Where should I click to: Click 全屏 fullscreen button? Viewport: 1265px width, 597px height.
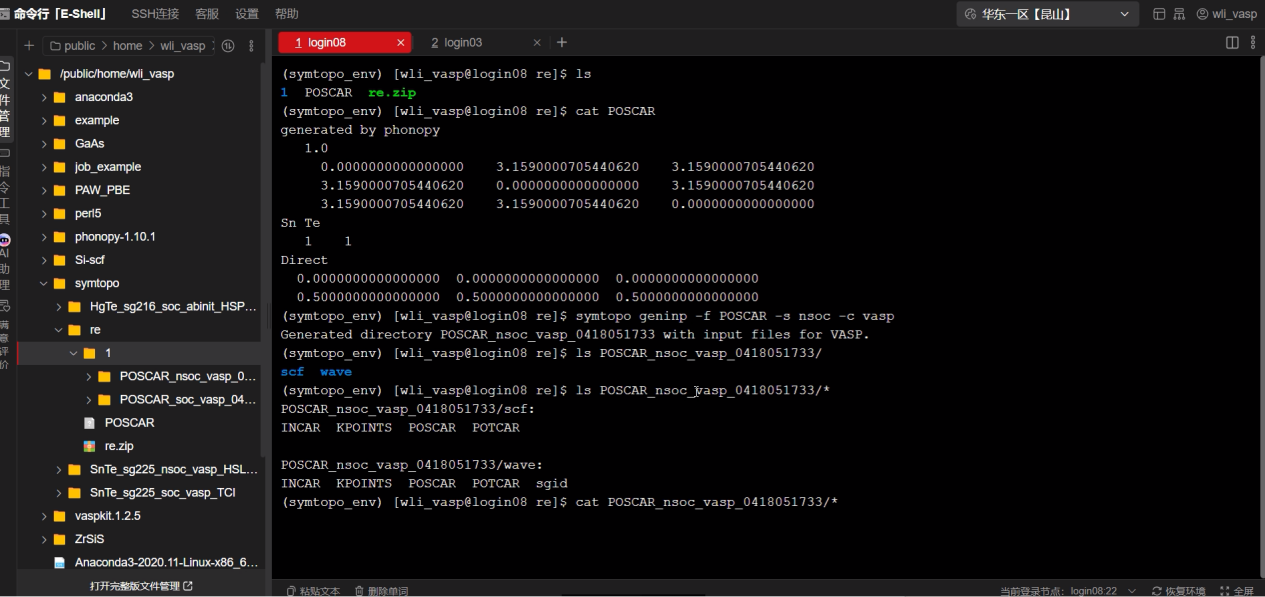[x=1235, y=591]
